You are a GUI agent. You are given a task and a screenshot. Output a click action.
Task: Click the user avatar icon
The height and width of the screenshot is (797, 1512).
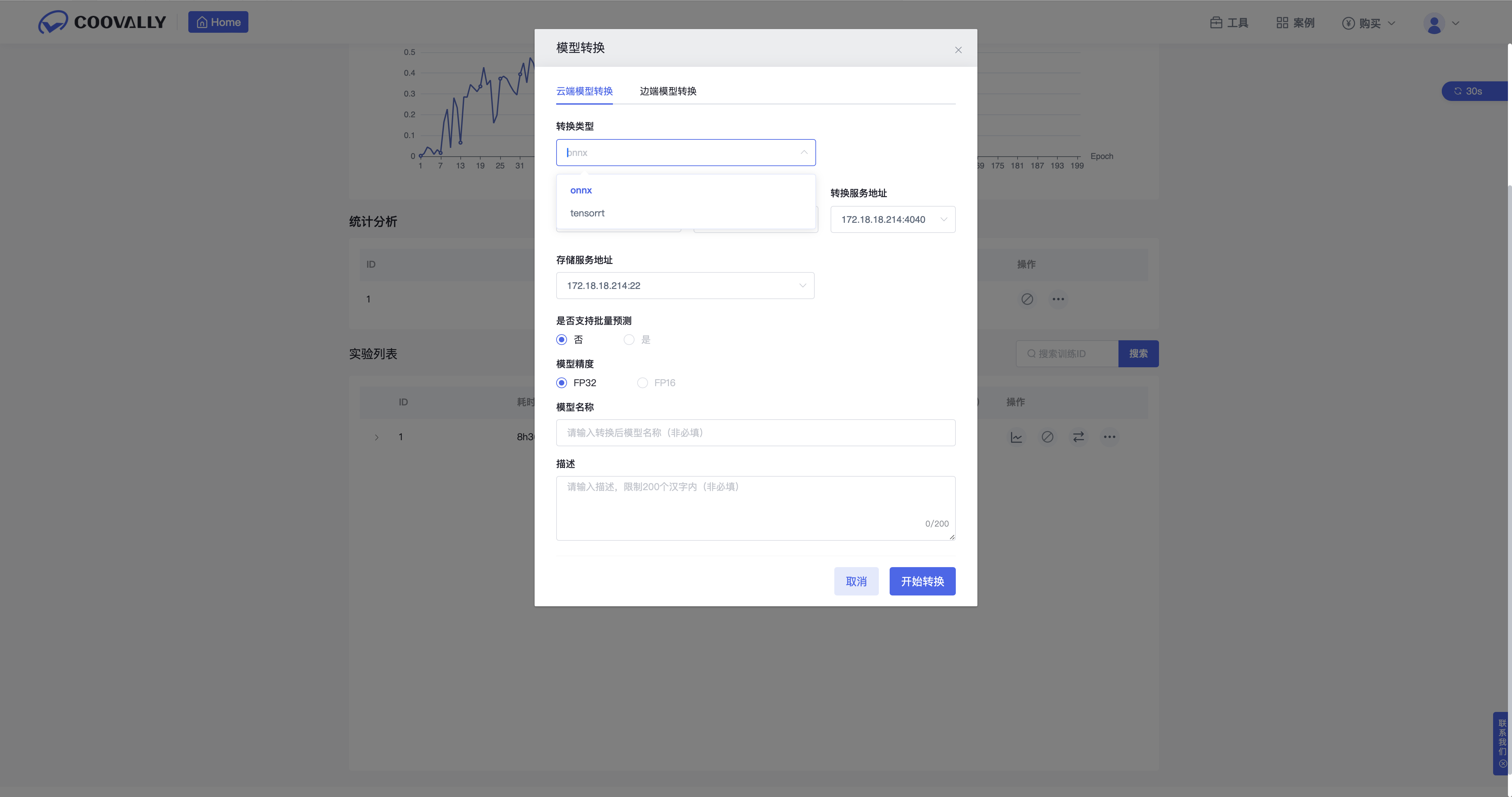click(x=1434, y=24)
